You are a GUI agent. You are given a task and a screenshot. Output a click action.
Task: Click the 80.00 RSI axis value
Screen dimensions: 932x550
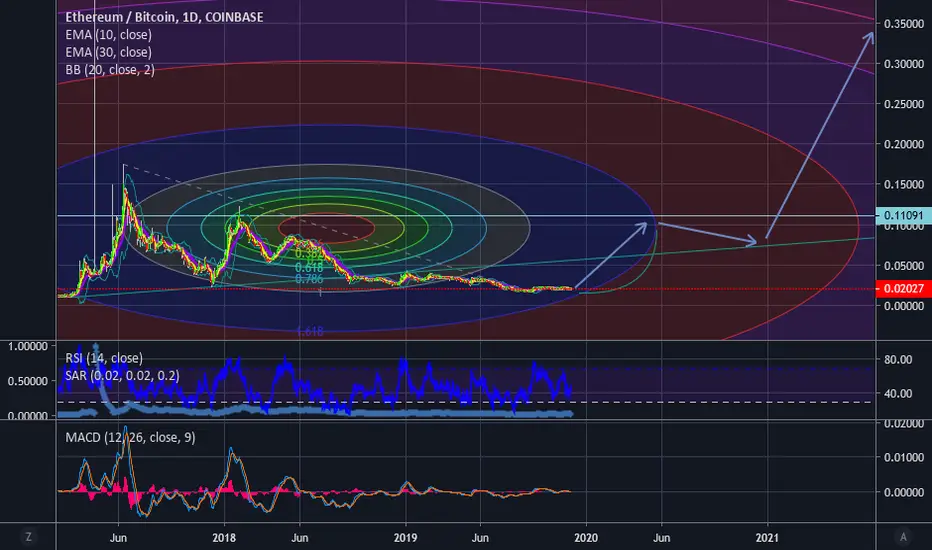898,359
